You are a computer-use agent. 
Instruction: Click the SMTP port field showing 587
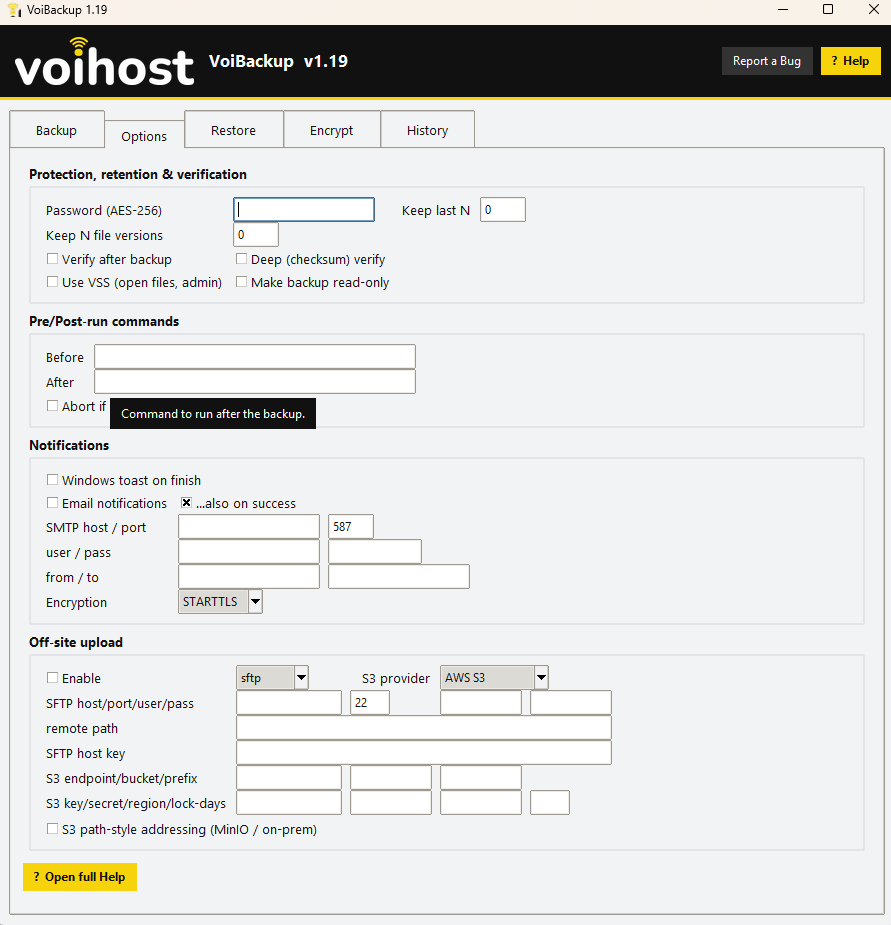click(351, 526)
